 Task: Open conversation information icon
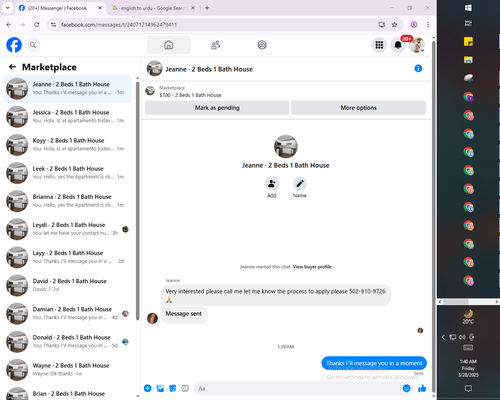pos(418,68)
